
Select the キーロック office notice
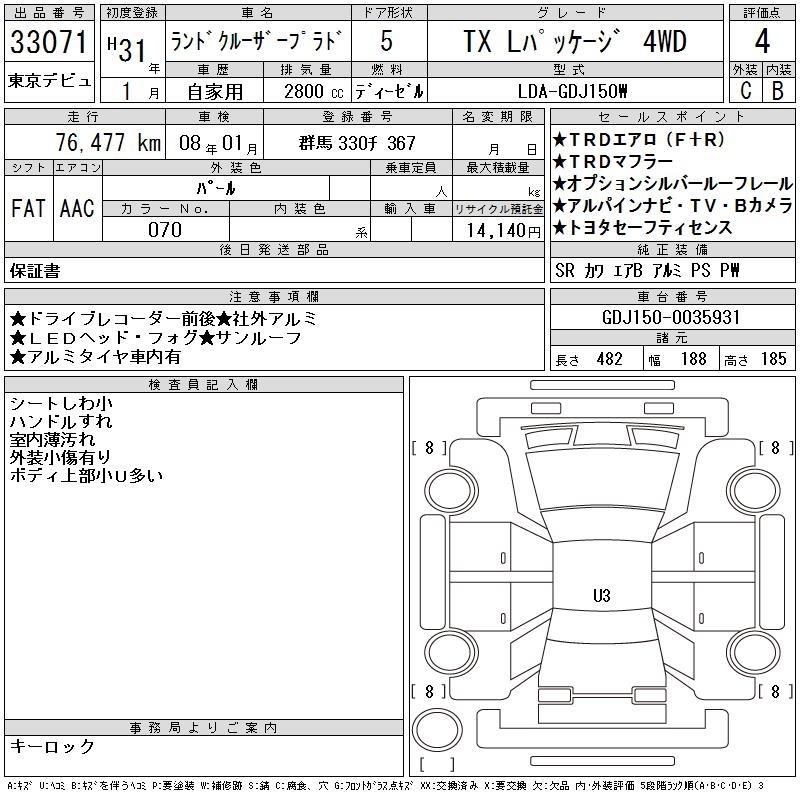pyautogui.click(x=52, y=746)
